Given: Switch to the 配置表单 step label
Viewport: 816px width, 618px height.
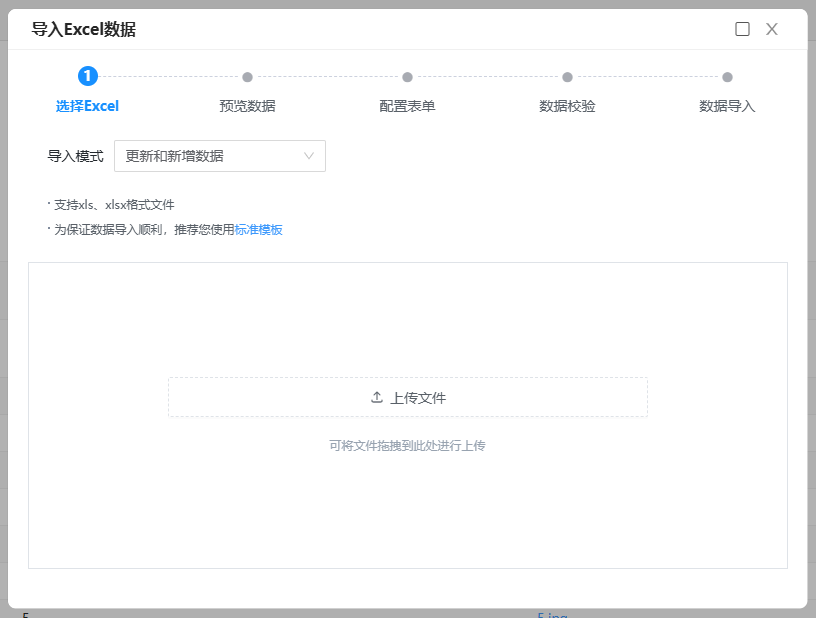Looking at the screenshot, I should [x=407, y=106].
